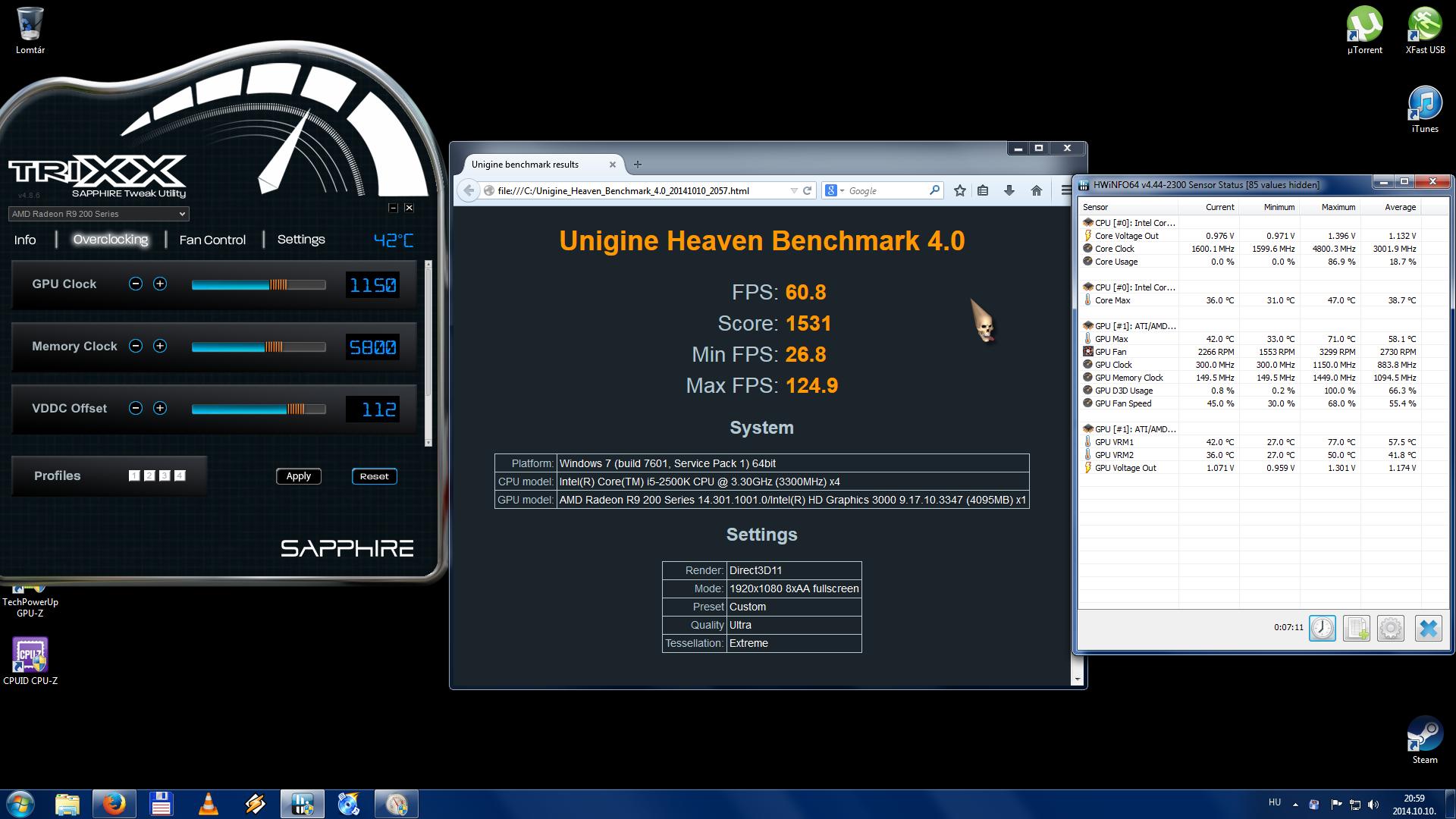Screen dimensions: 1456x819
Task: Click the Apply button in TRIXX
Action: point(299,476)
